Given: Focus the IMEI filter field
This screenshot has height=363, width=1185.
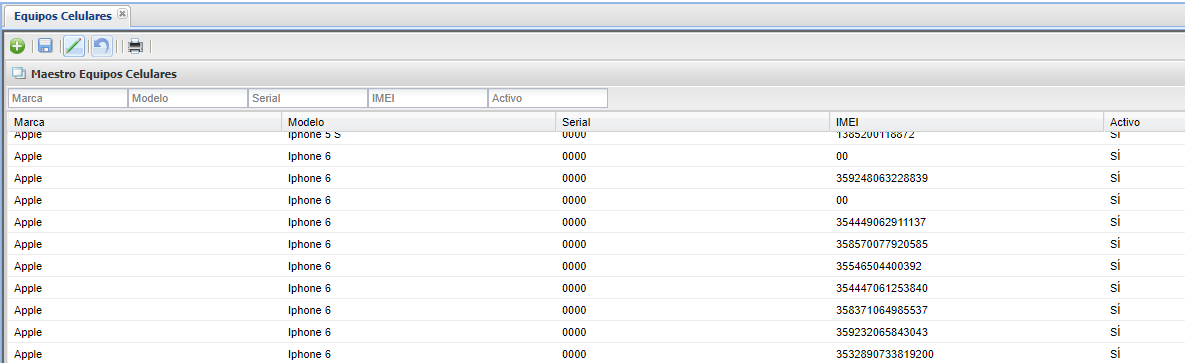Looking at the screenshot, I should (x=428, y=98).
